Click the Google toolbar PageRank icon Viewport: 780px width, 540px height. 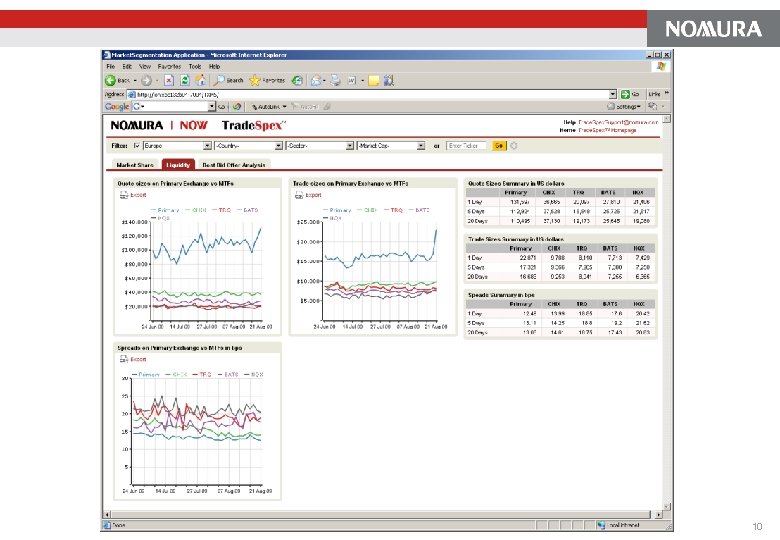click(237, 106)
